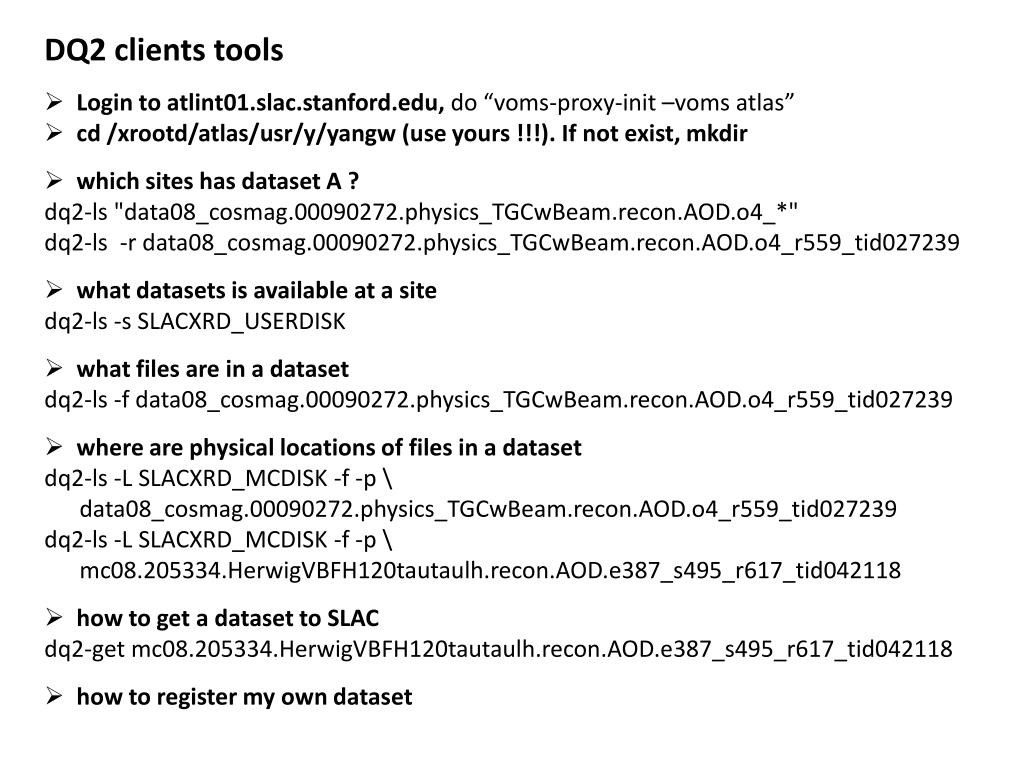Screen dimensions: 1024x768
Task: Click the indented mc08.205334.HerwigVBFH120tautaulh dataset name
Action: [490, 571]
